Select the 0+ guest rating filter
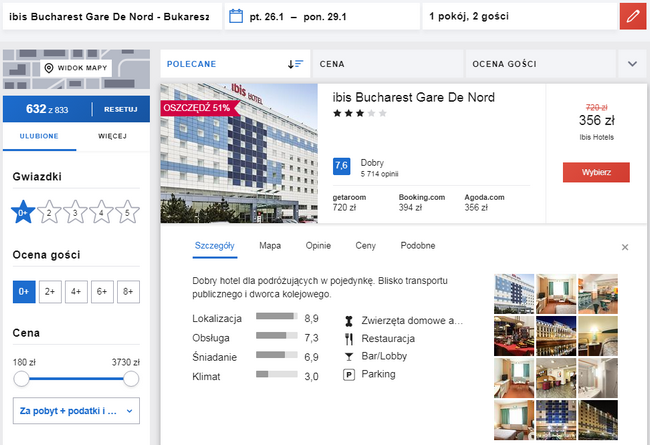Image resolution: width=650 pixels, height=445 pixels. click(x=24, y=292)
